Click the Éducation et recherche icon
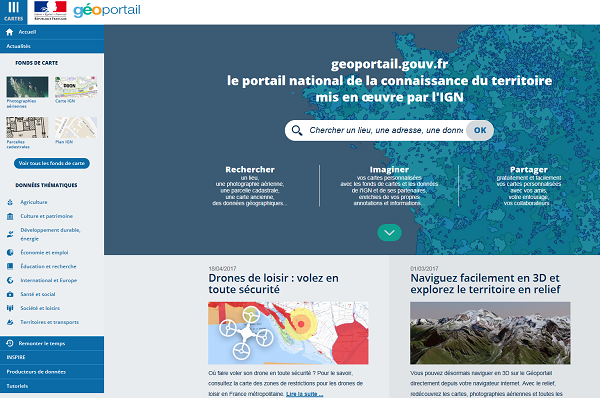 click(10, 266)
